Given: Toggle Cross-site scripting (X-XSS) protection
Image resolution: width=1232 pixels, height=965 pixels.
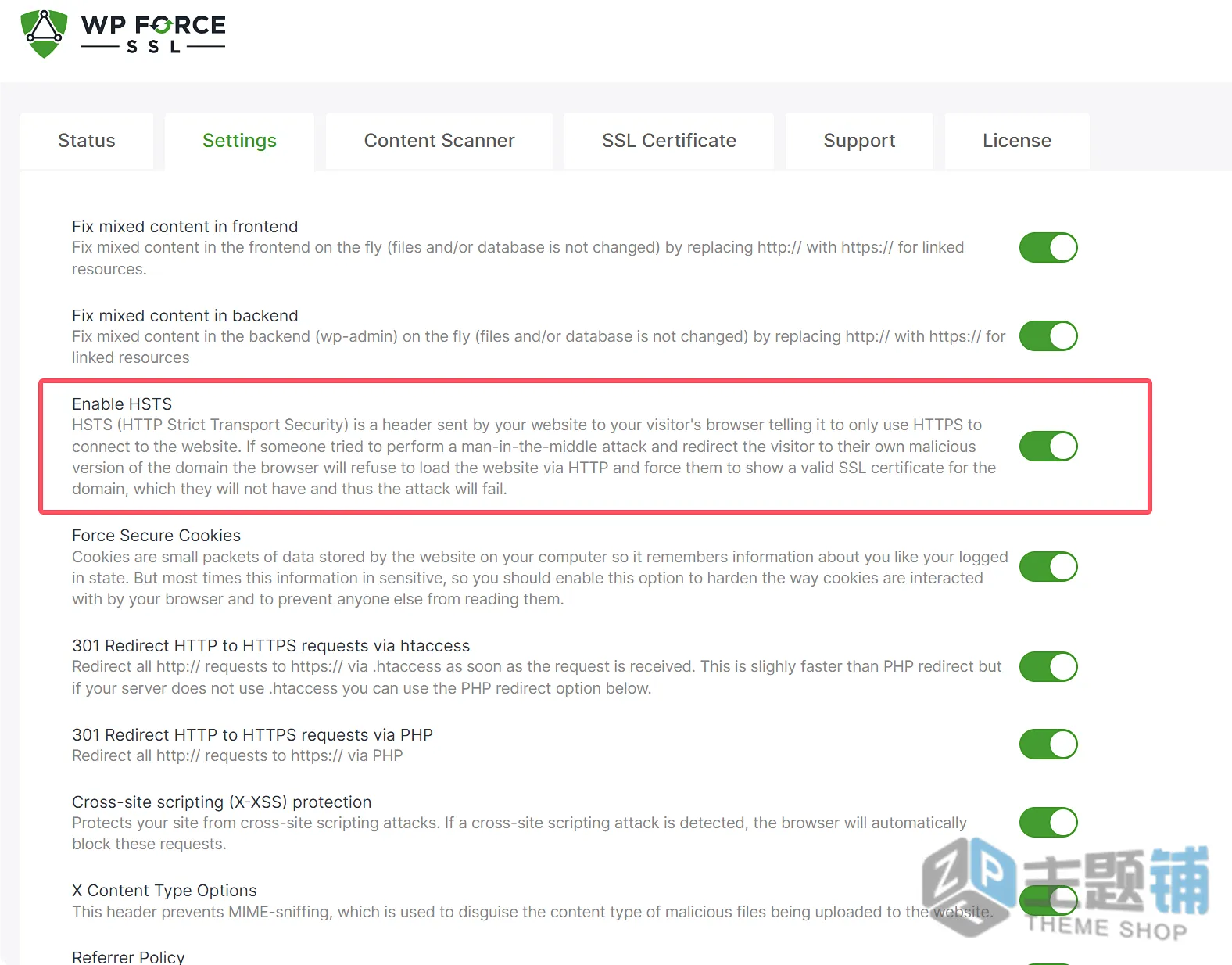Looking at the screenshot, I should pyautogui.click(x=1048, y=823).
